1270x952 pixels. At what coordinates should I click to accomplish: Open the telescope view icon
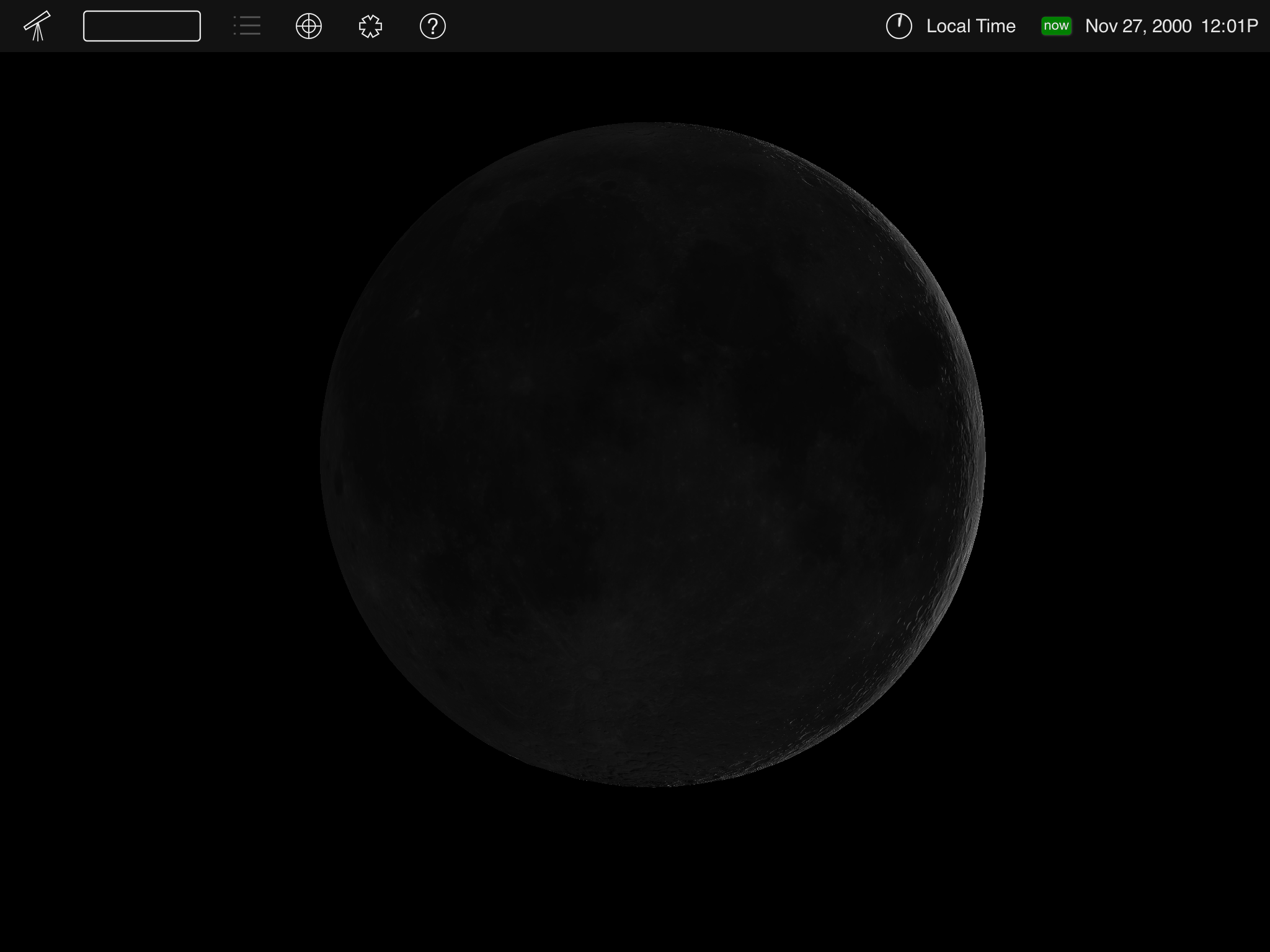(37, 26)
